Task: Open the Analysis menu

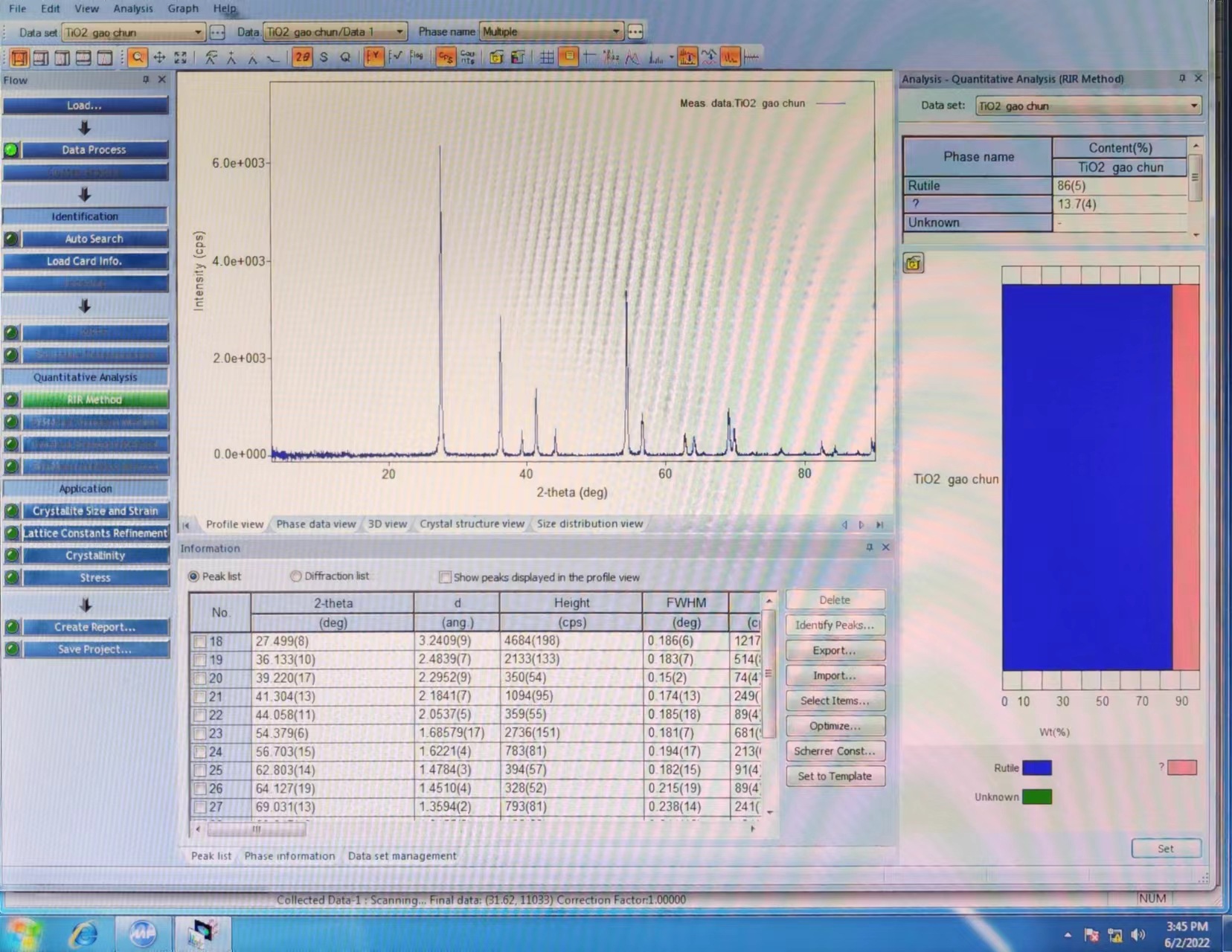Action: point(132,8)
